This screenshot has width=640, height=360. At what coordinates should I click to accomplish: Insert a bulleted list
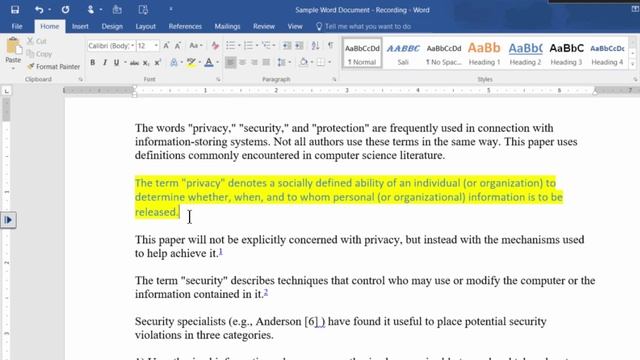tap(231, 46)
